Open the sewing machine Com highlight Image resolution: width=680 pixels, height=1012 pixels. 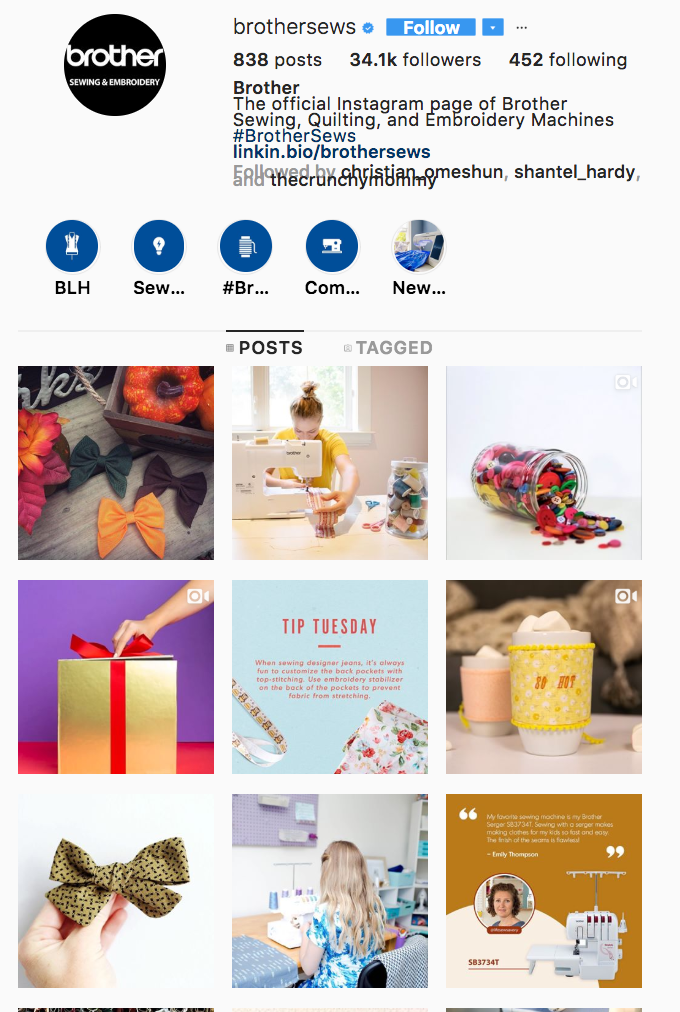click(332, 246)
